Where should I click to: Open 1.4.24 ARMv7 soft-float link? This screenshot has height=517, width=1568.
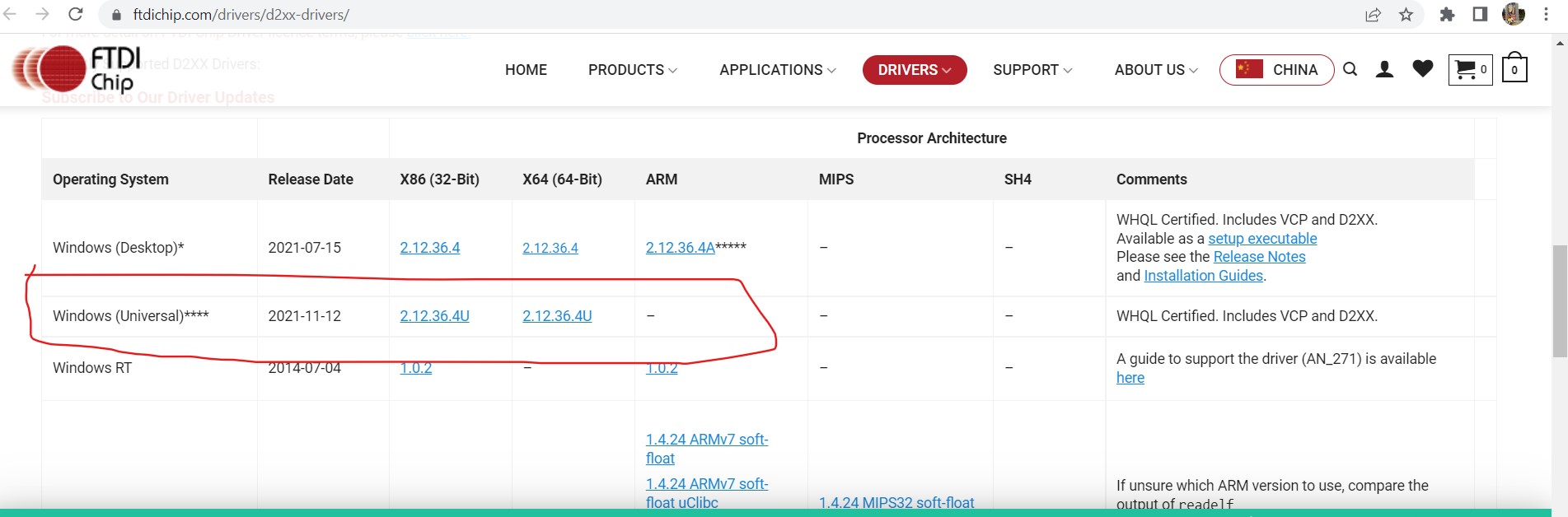(x=707, y=449)
